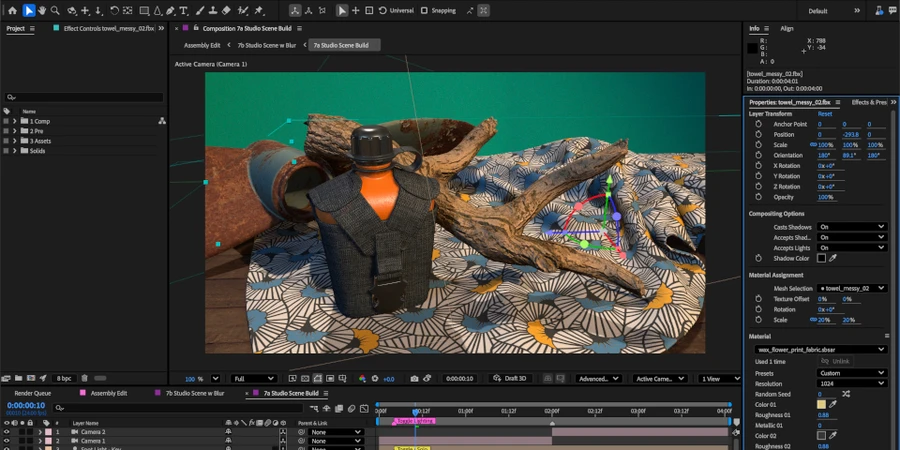The image size is (900, 450).
Task: Open the Color 01 swatch
Action: pyautogui.click(x=822, y=404)
